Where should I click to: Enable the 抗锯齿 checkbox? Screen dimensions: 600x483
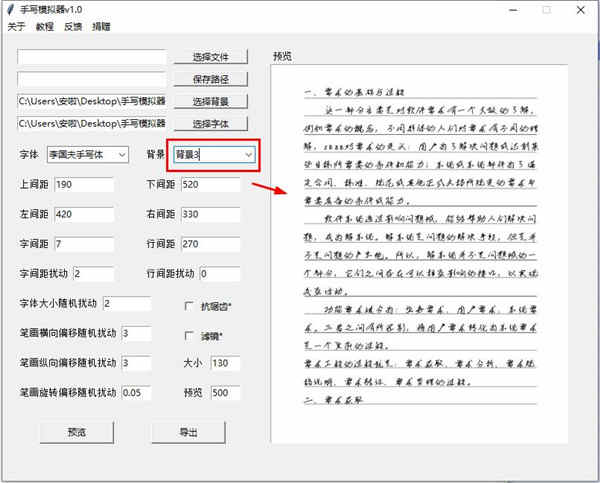[x=189, y=306]
